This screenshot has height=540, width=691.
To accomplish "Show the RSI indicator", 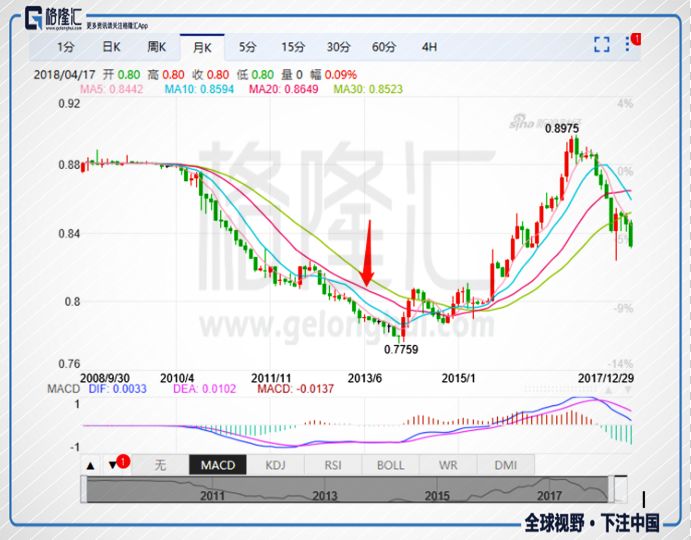I will [x=332, y=465].
